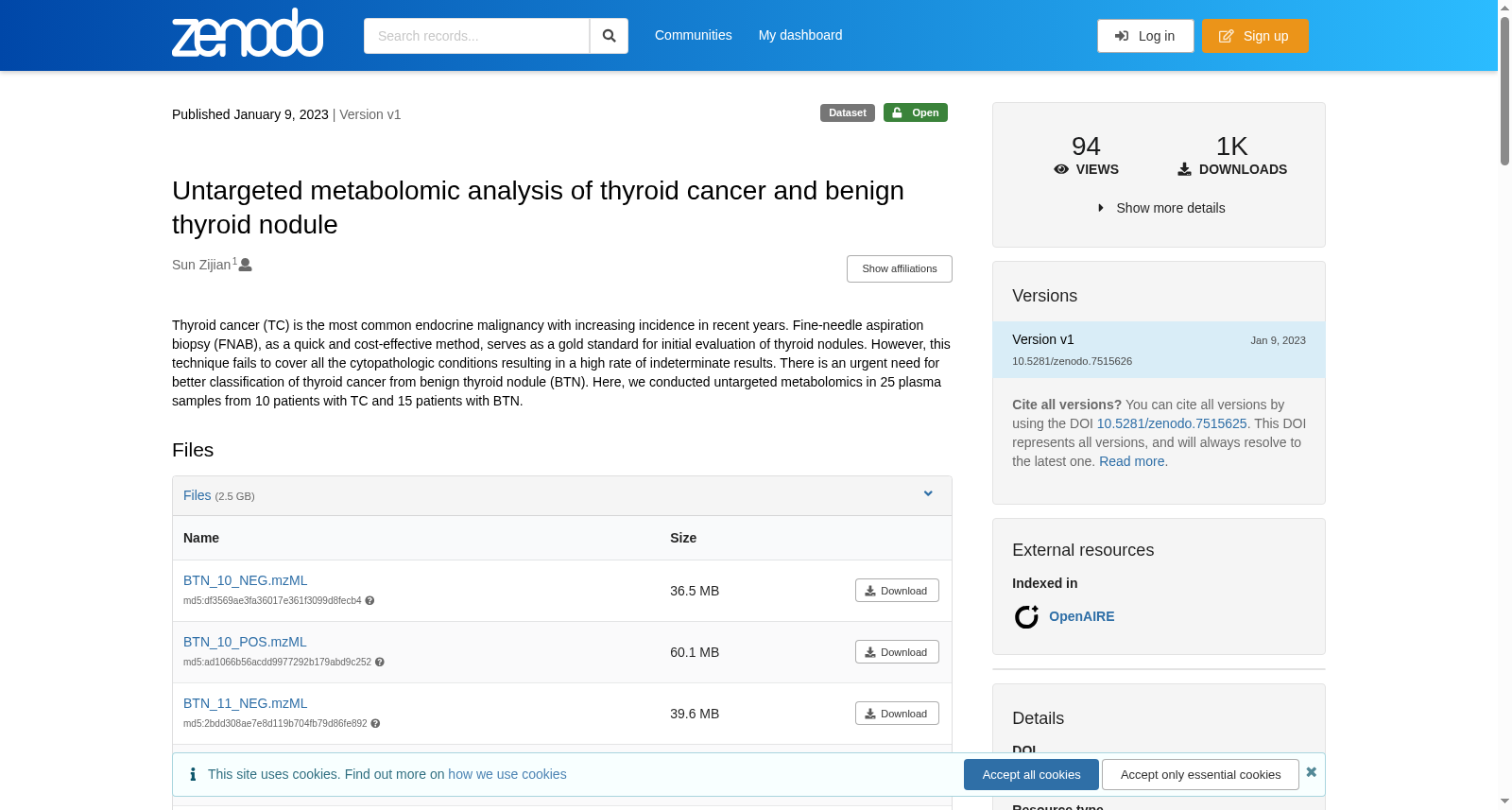
Task: Select Version v1 entry
Action: (x=1159, y=350)
